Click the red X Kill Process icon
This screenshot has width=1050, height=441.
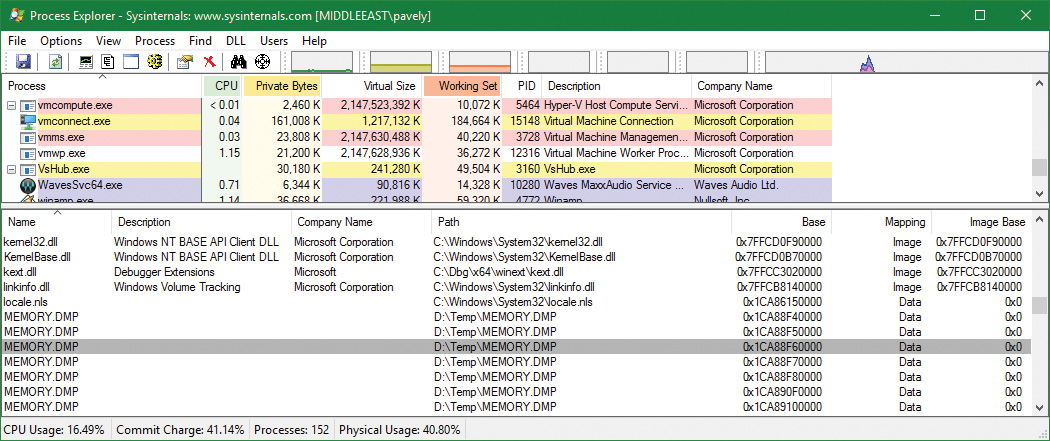pyautogui.click(x=209, y=62)
